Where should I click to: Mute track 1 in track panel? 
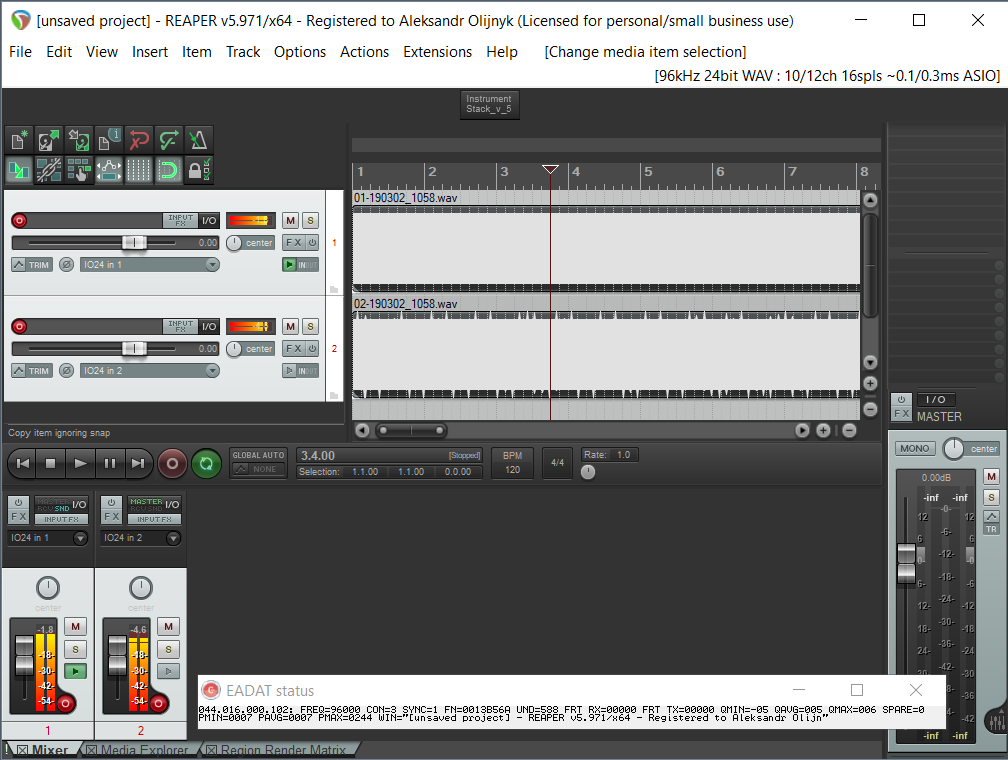(x=291, y=221)
